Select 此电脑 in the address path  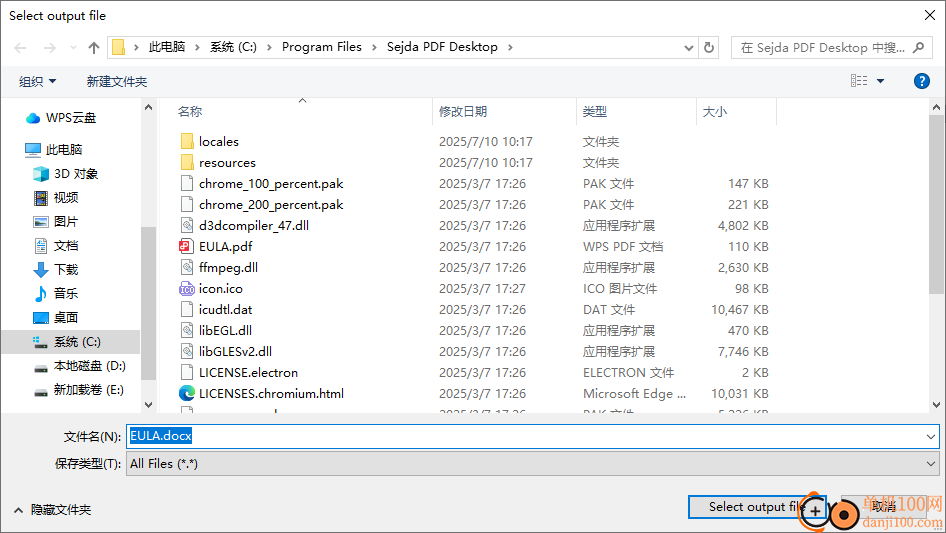pos(167,47)
